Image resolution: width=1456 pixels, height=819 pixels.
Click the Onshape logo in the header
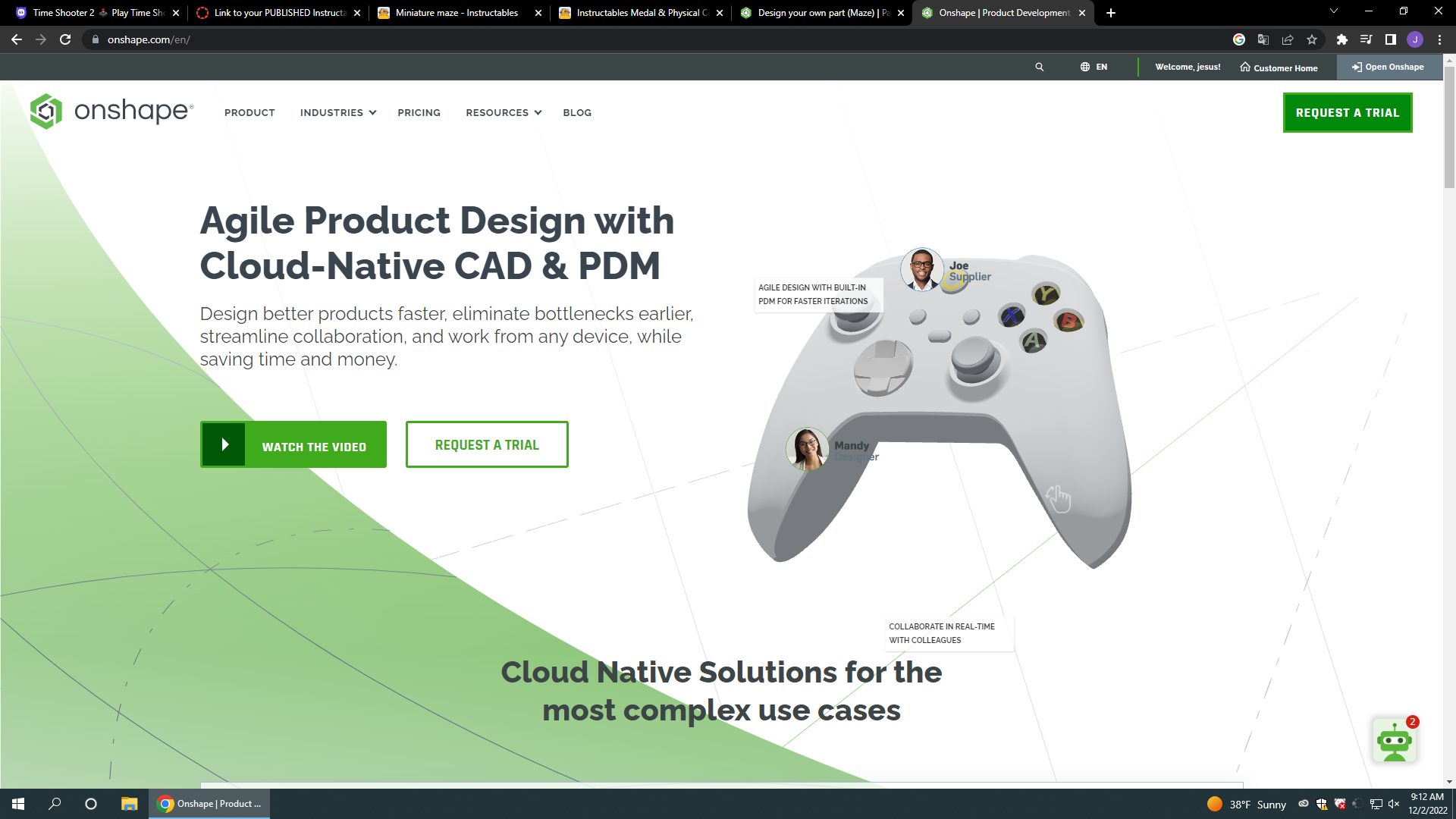pos(111,111)
